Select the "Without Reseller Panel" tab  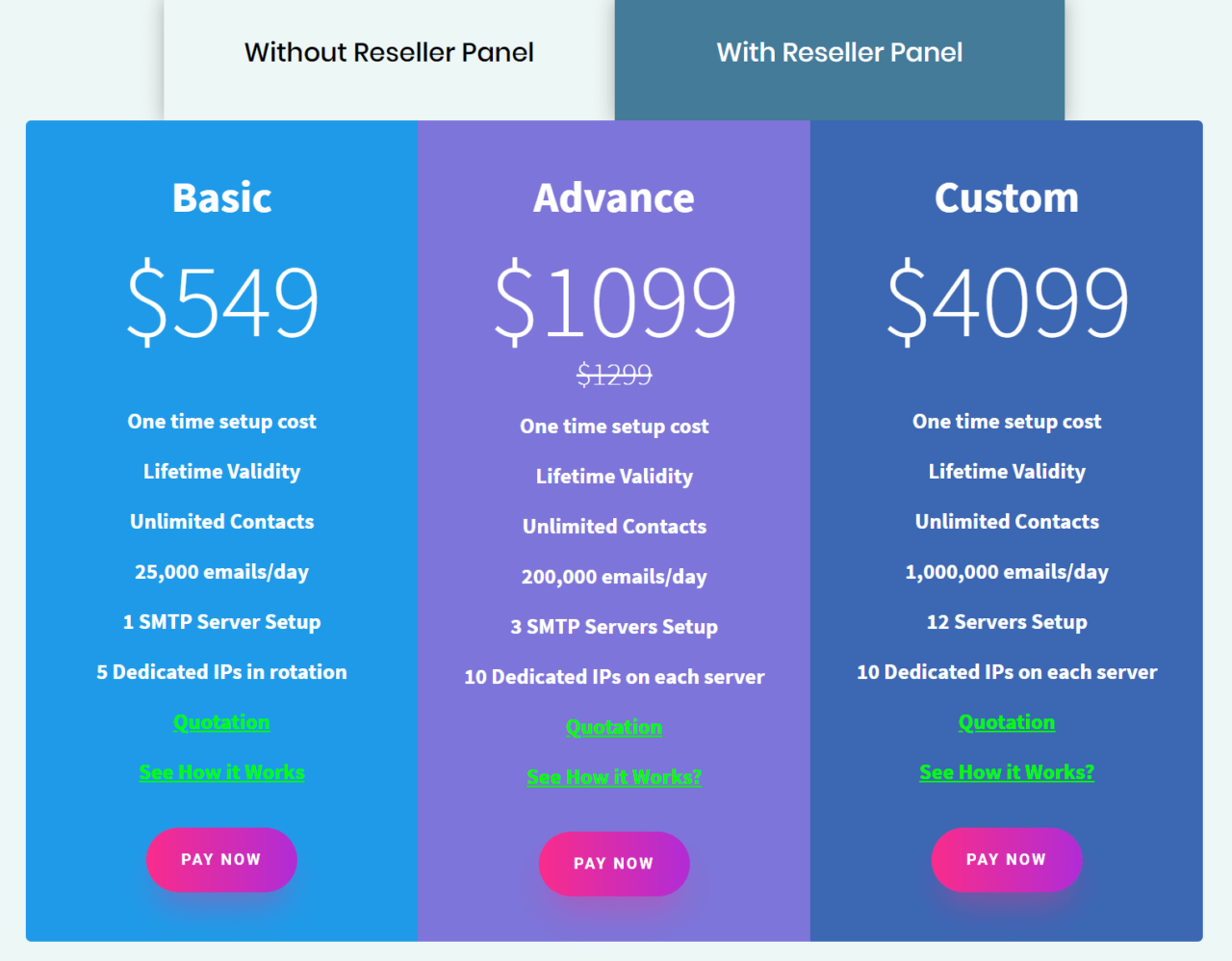(389, 52)
